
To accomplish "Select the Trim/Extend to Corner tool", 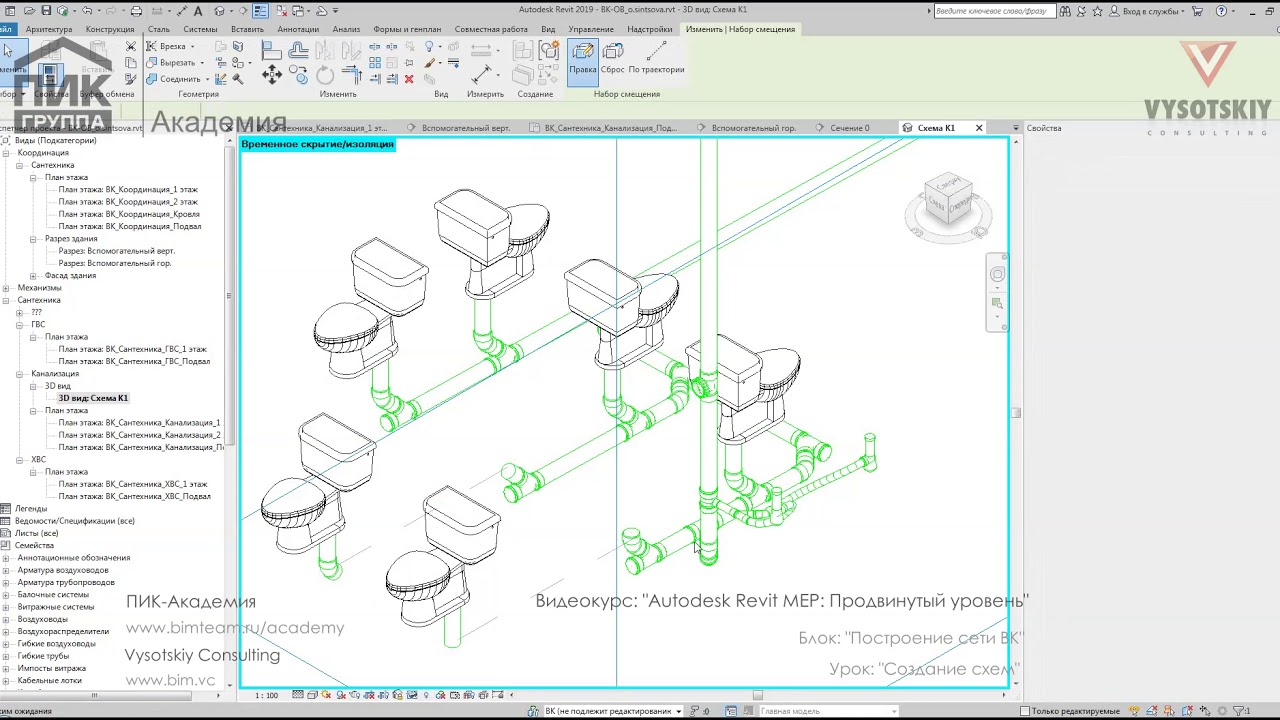I will (351, 74).
